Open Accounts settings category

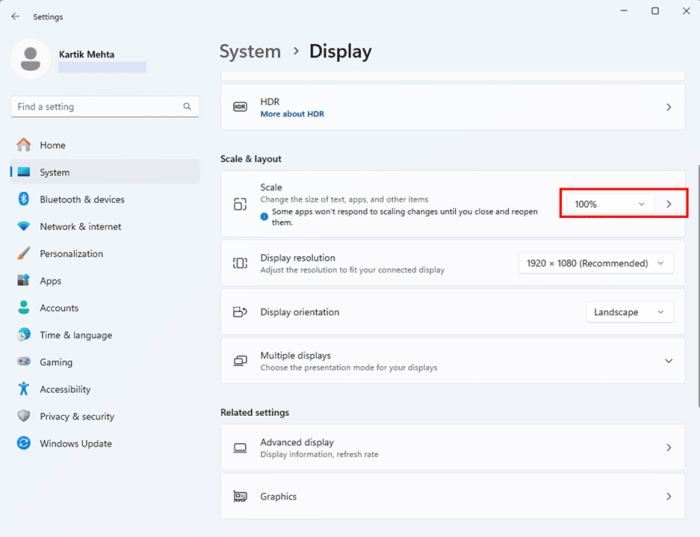click(105, 308)
